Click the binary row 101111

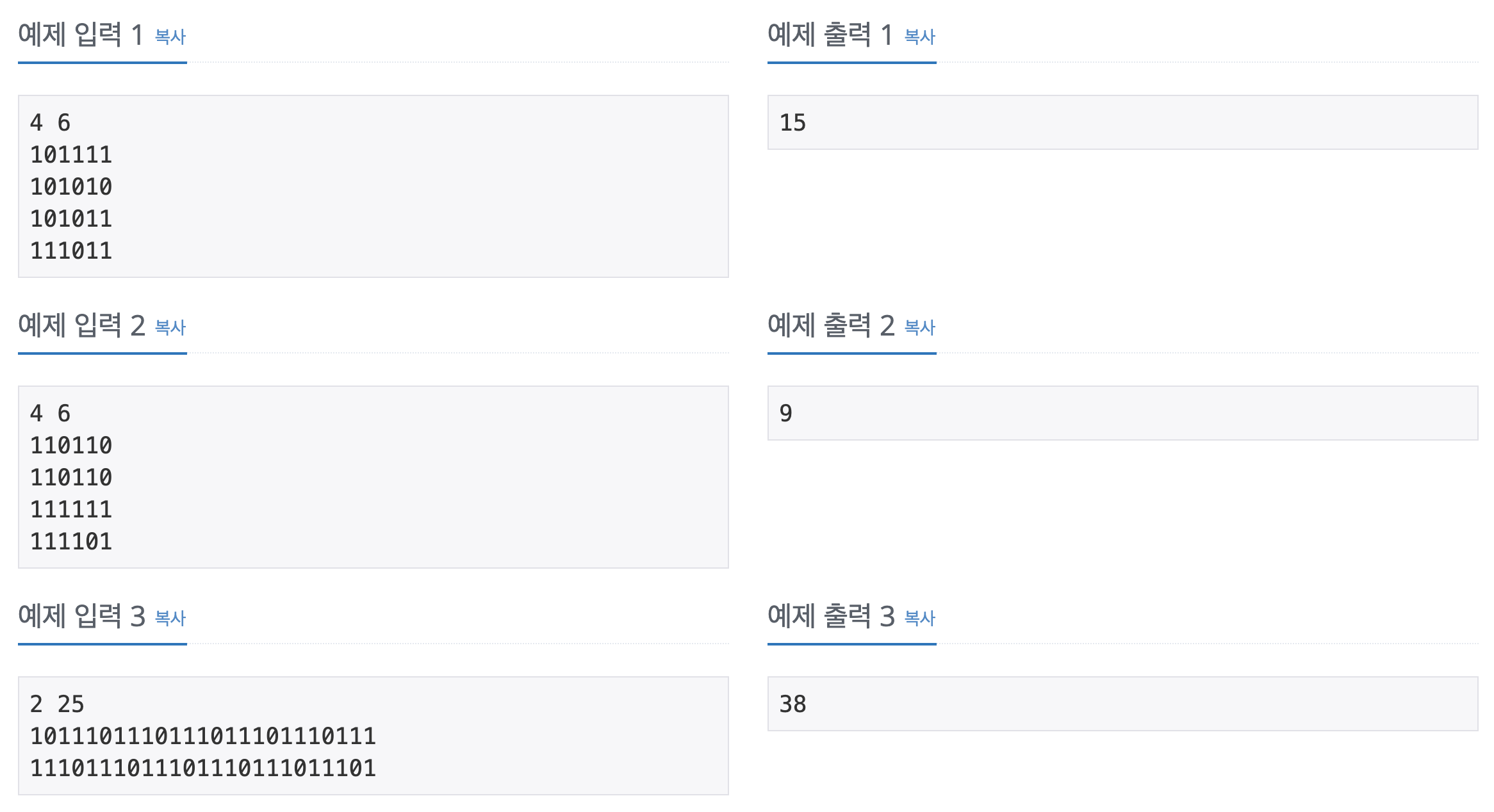click(70, 154)
